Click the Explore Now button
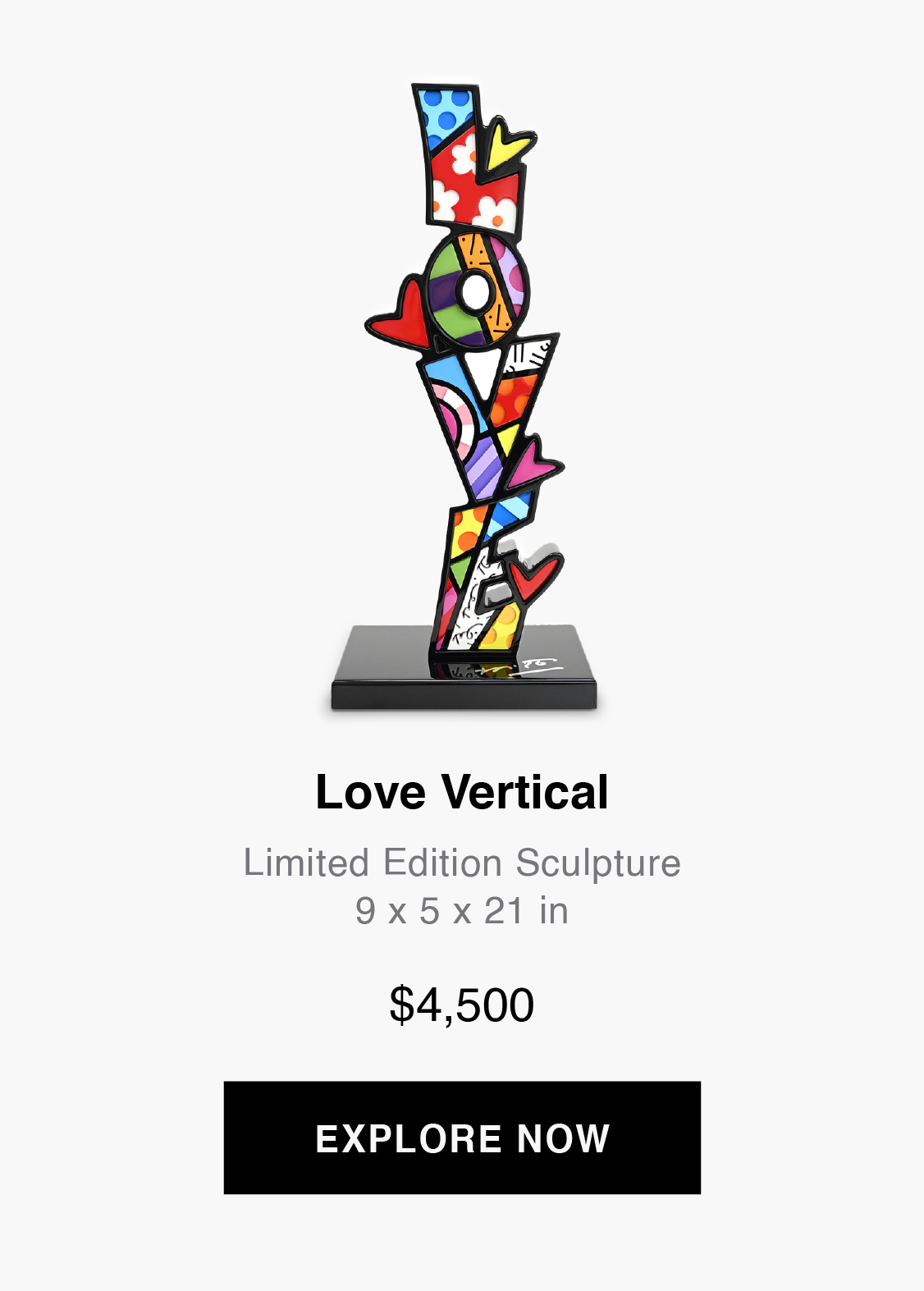 [462, 1138]
